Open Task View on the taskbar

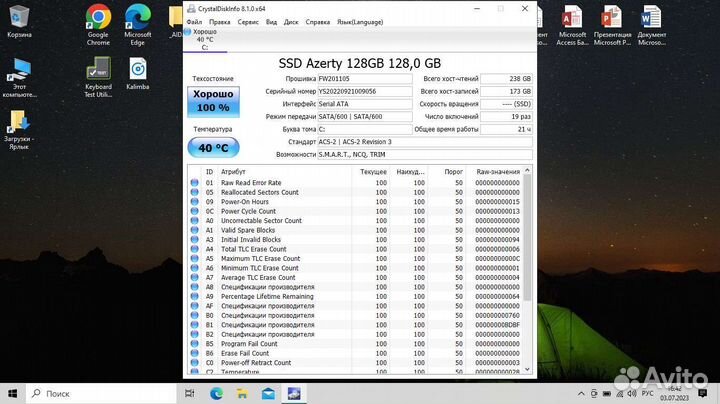tap(189, 393)
